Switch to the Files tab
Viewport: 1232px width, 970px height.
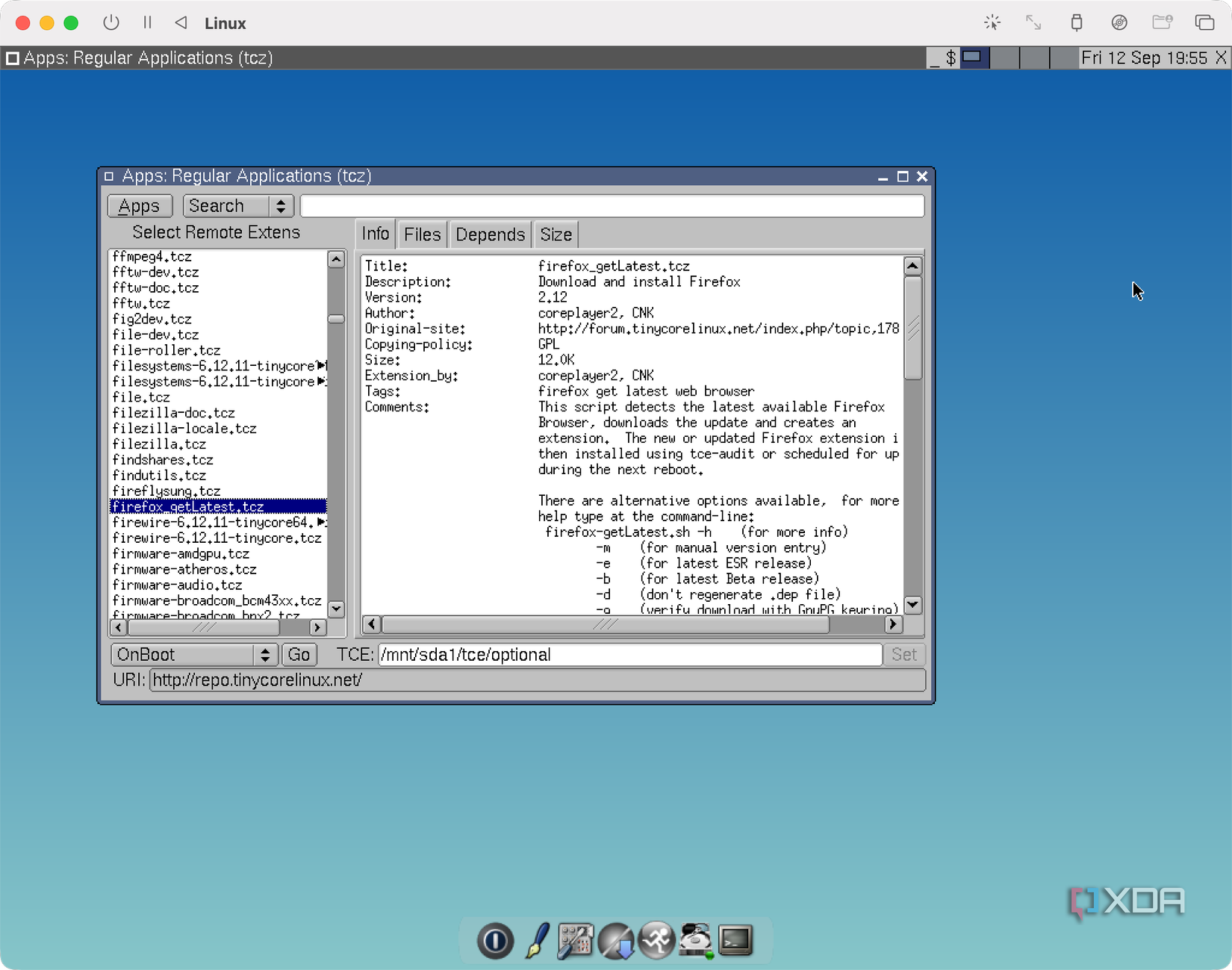(x=423, y=234)
